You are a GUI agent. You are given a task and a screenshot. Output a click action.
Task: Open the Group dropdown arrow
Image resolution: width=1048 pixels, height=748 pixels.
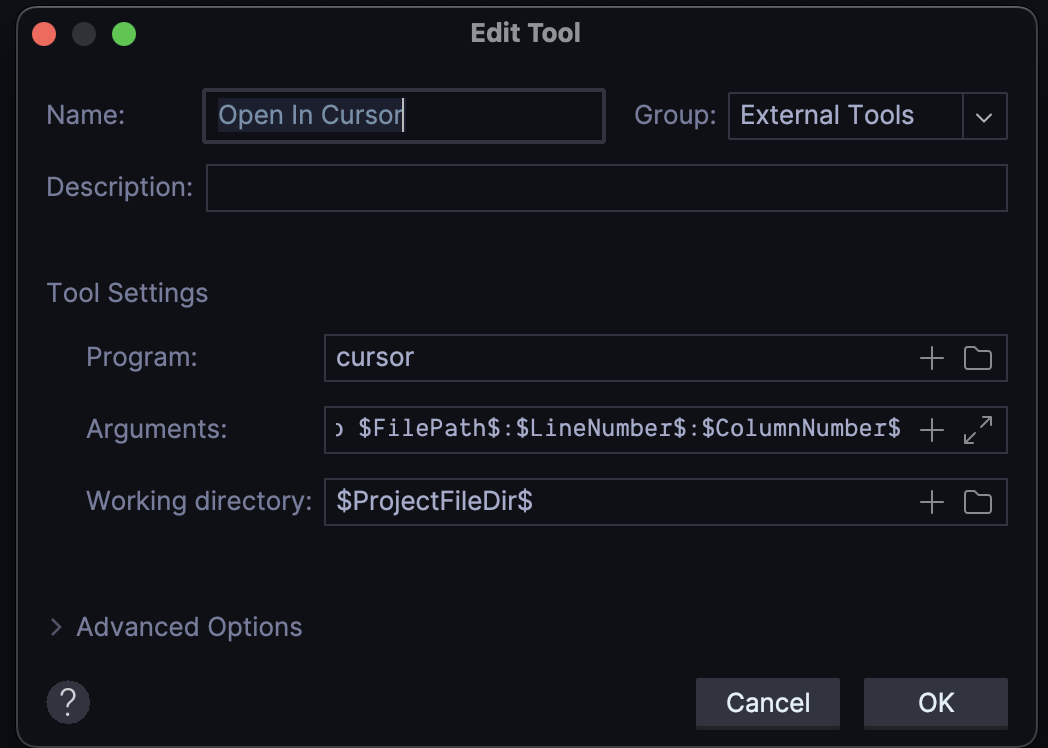click(x=984, y=117)
